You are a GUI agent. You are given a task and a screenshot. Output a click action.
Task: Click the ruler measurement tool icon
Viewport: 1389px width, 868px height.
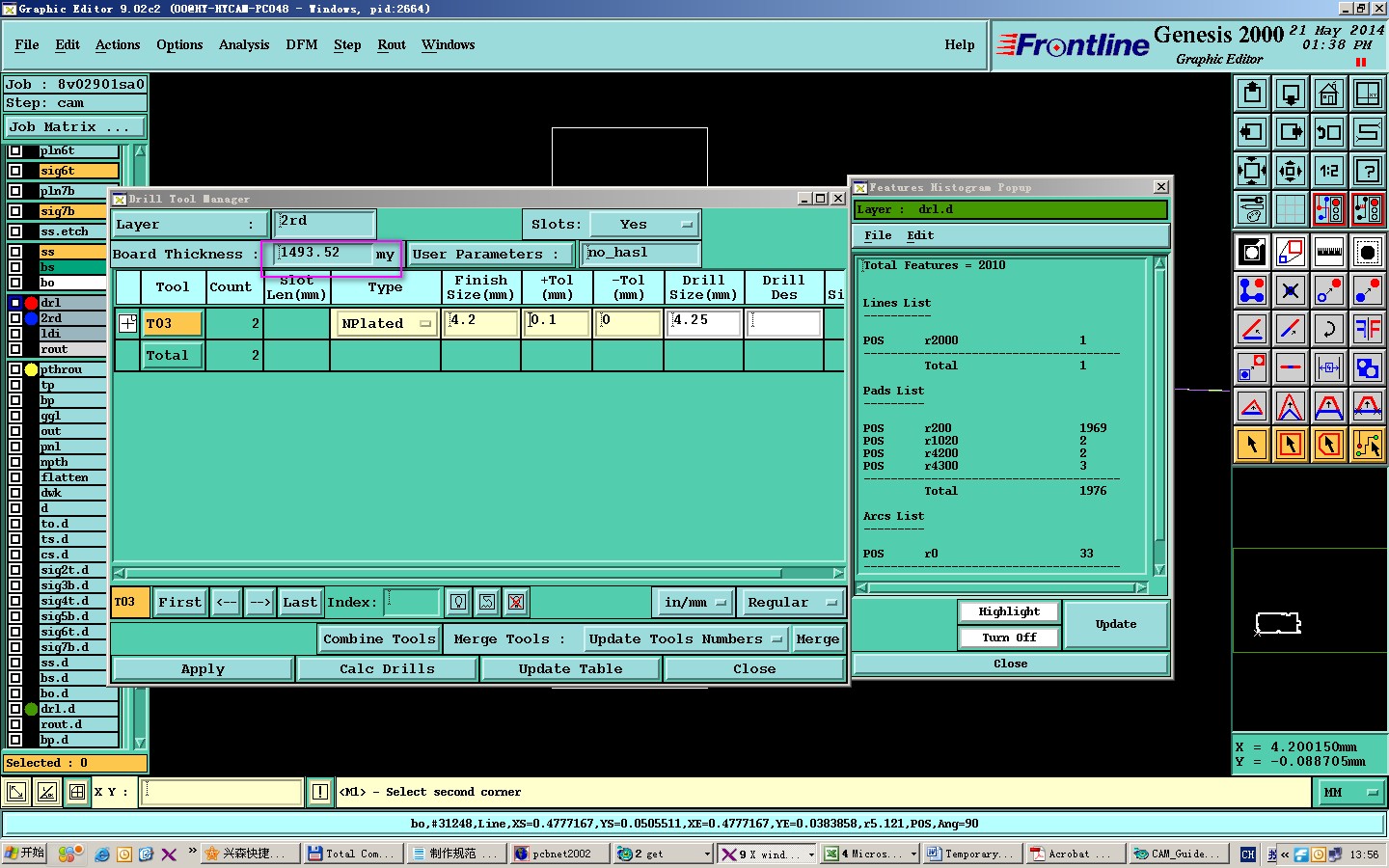[x=1329, y=252]
